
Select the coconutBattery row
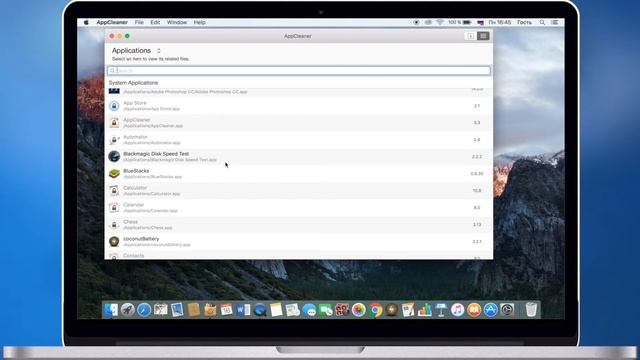click(x=298, y=242)
